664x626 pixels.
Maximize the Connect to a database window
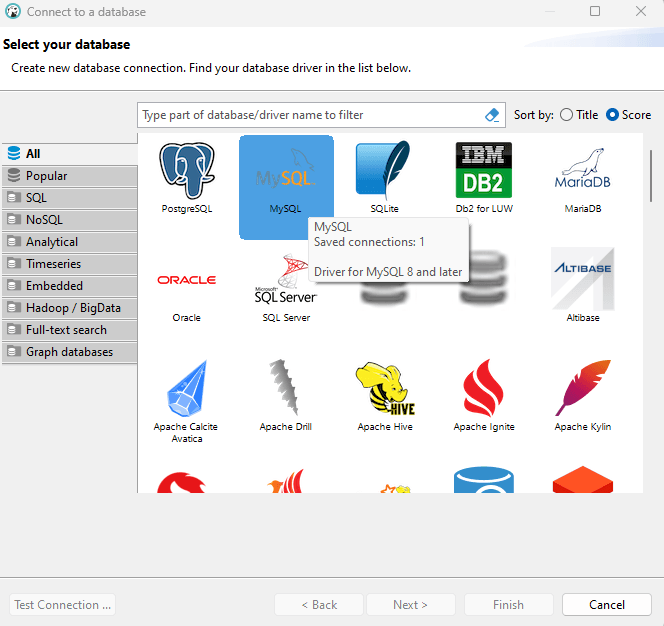(595, 11)
